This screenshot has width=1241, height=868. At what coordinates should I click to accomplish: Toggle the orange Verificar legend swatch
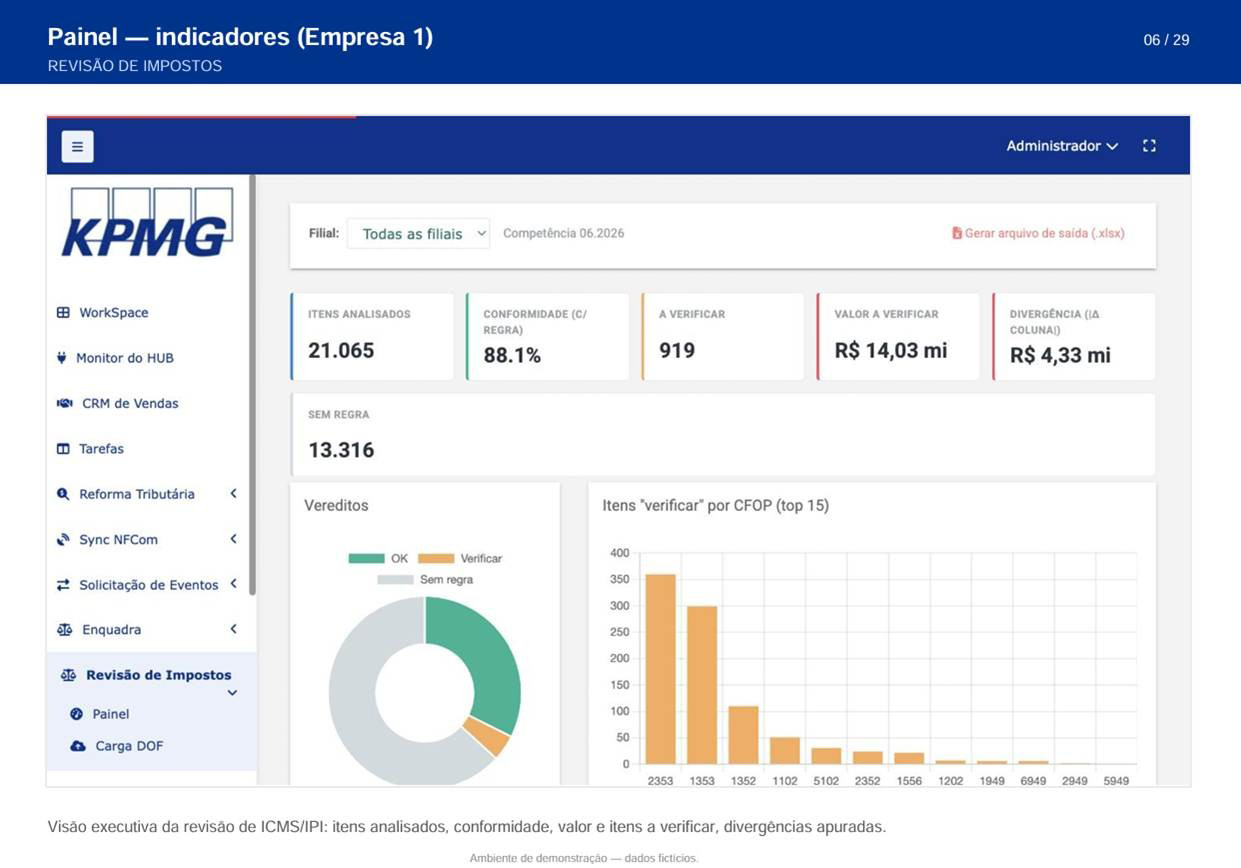click(435, 558)
